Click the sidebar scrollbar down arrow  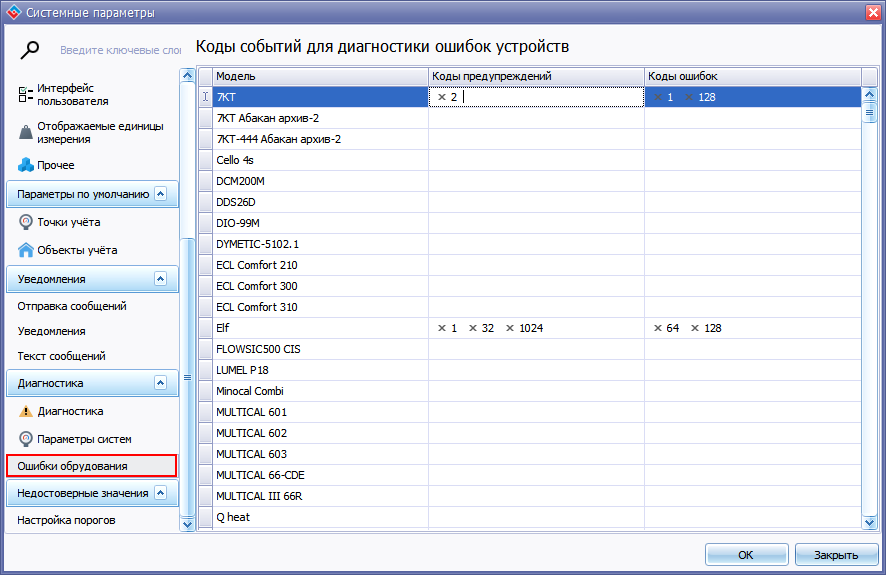[x=187, y=524]
